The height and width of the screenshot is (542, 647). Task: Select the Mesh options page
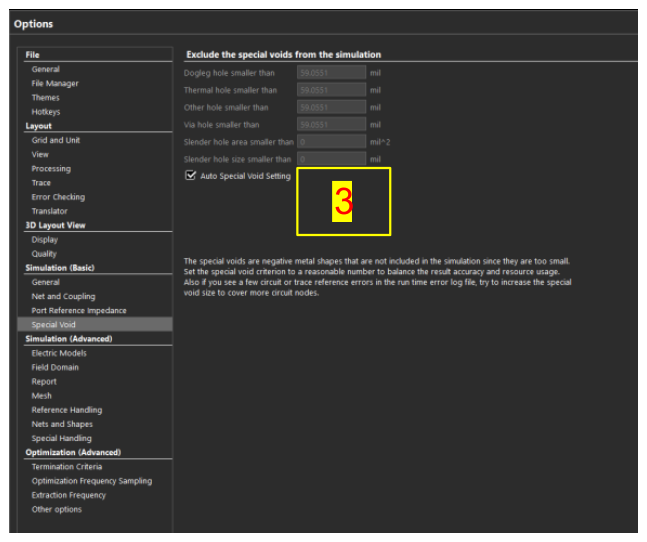click(x=42, y=396)
